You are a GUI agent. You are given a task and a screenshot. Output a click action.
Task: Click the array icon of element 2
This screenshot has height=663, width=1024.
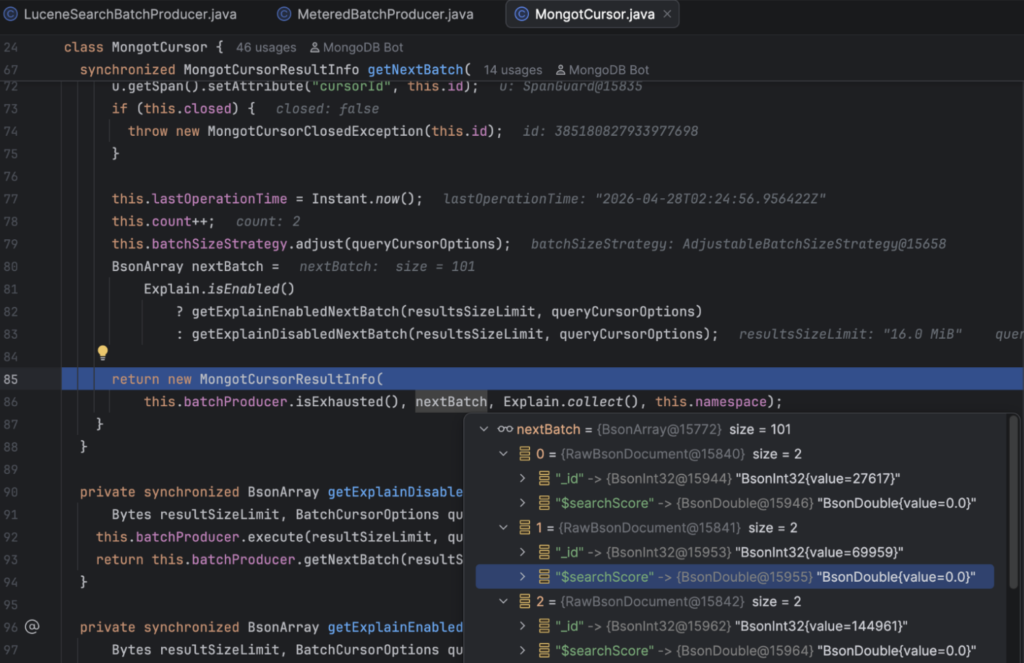pyautogui.click(x=524, y=602)
